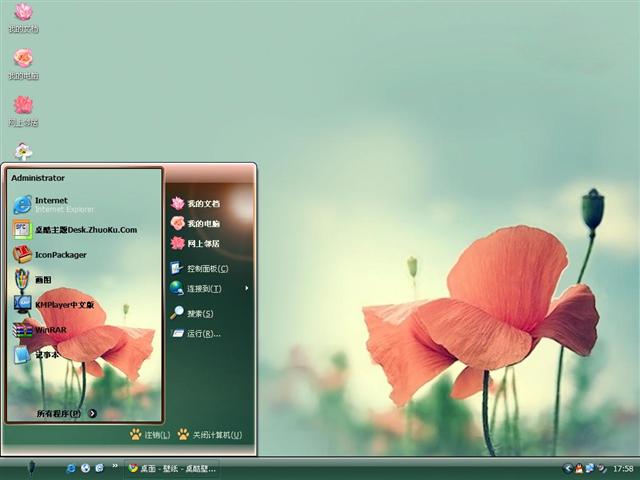Switch to the 桌面 - 壁纸 taskbar window
640x480 pixels.
click(x=170, y=468)
